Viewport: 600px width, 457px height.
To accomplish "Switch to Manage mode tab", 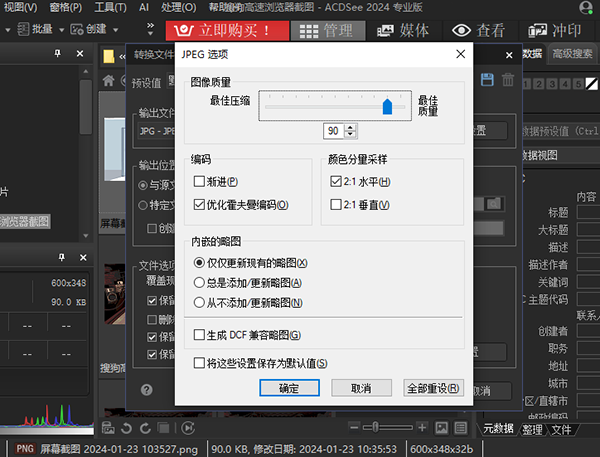I will coord(328,31).
